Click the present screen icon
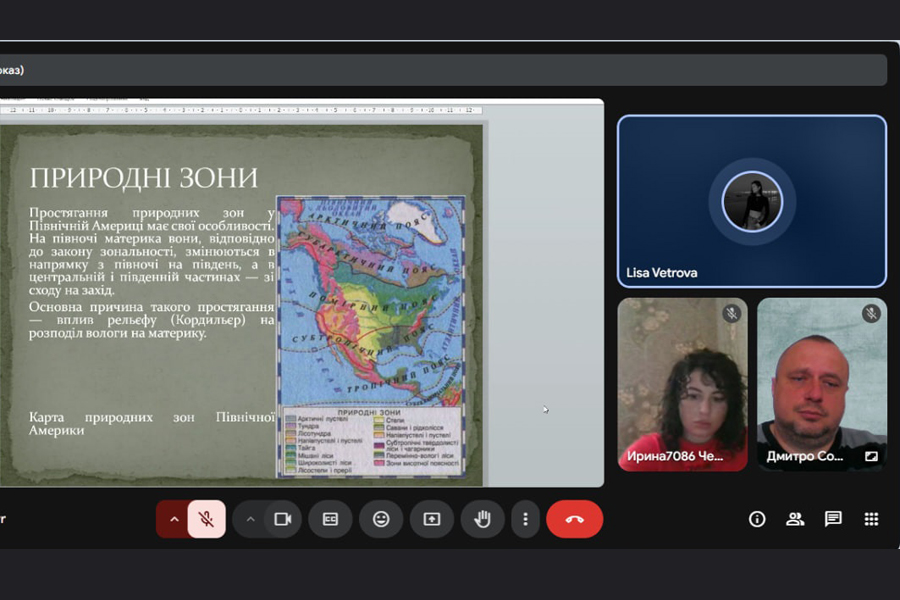Image resolution: width=900 pixels, height=600 pixels. 432,519
